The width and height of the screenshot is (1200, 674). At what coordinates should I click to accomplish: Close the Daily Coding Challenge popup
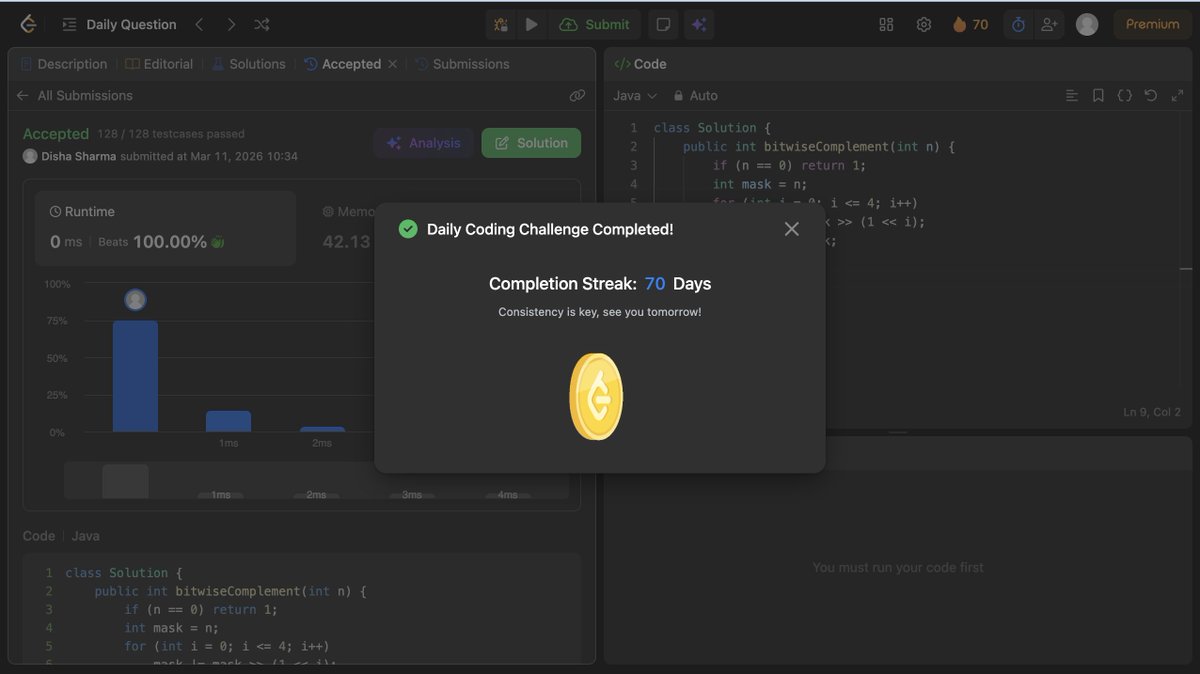pyautogui.click(x=791, y=229)
